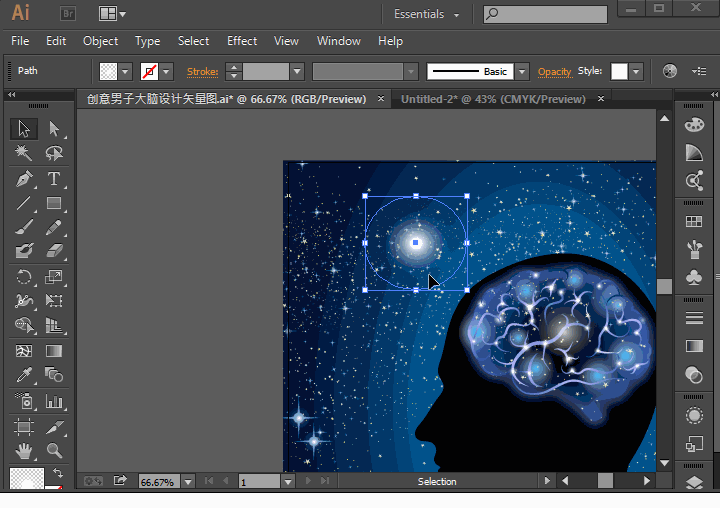720x508 pixels.
Task: Select the Hand tool
Action: tap(24, 451)
